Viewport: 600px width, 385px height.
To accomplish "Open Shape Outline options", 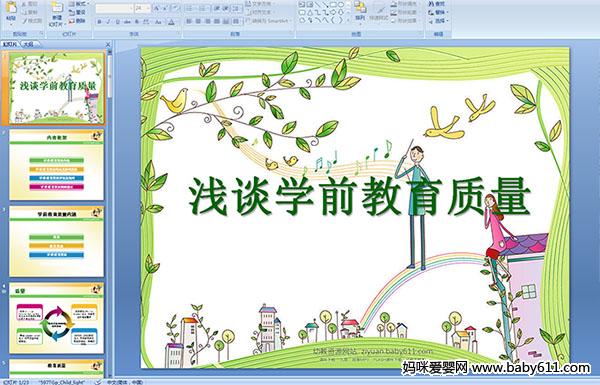I will pyautogui.click(x=406, y=12).
